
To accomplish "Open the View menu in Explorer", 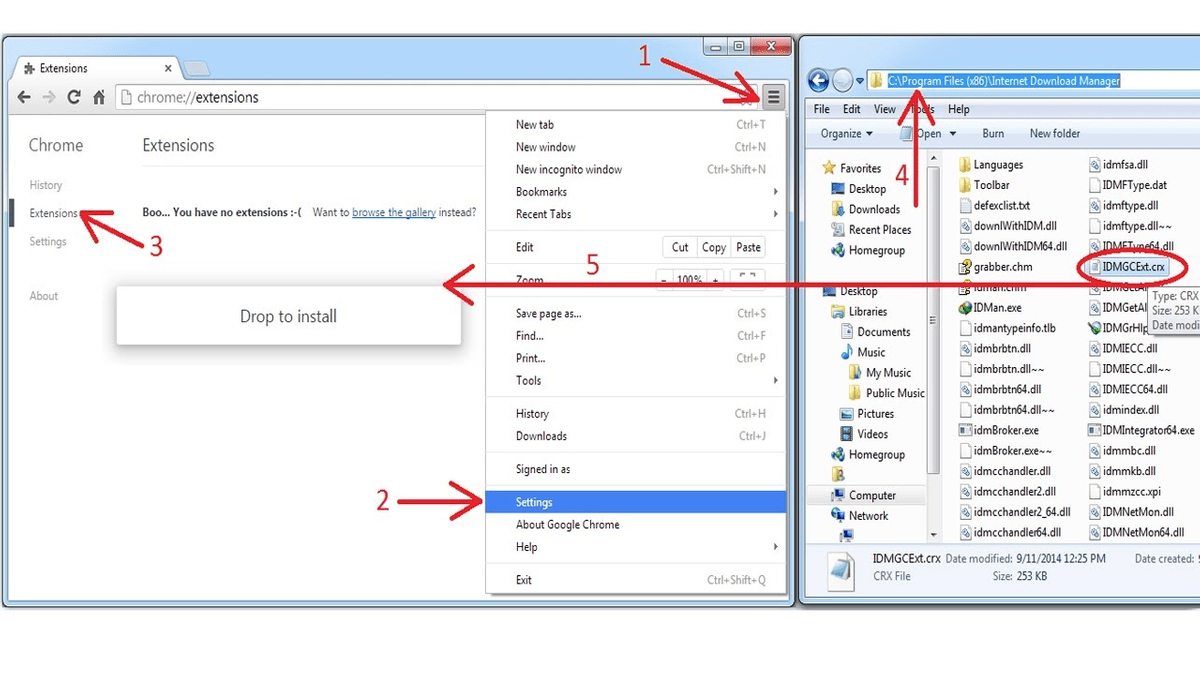I will 884,109.
